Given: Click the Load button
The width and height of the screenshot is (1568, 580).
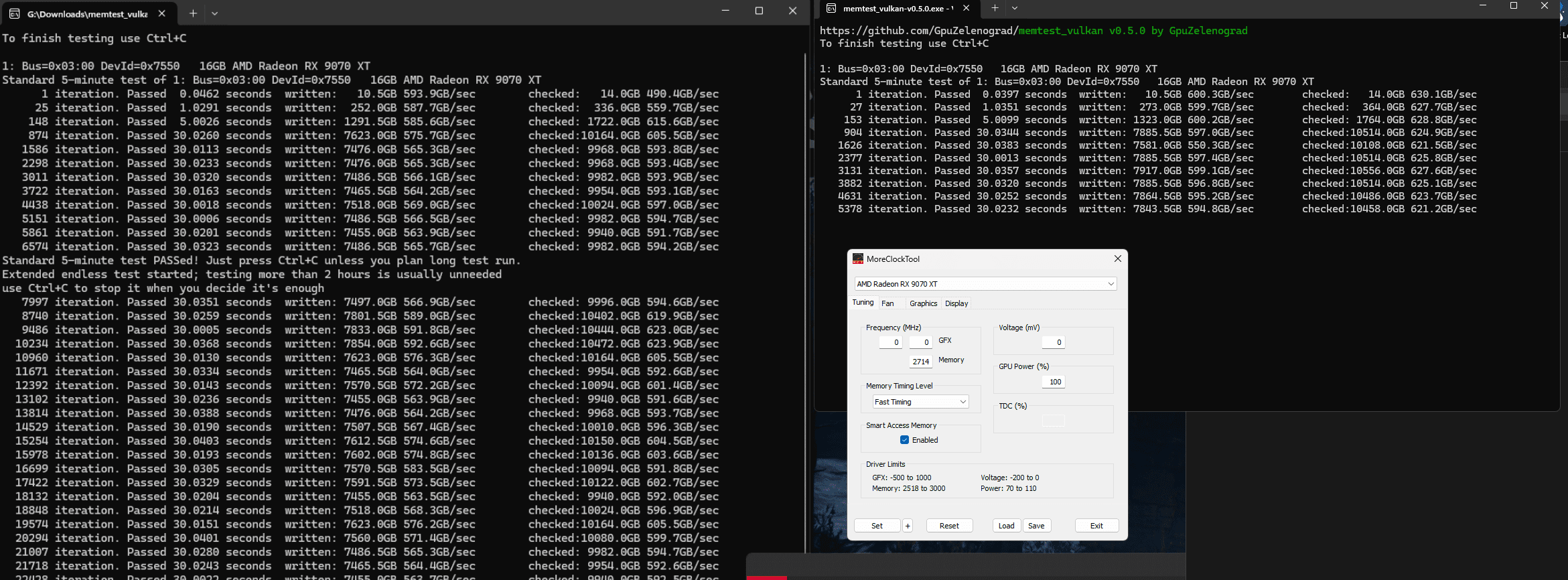Looking at the screenshot, I should tap(1006, 526).
